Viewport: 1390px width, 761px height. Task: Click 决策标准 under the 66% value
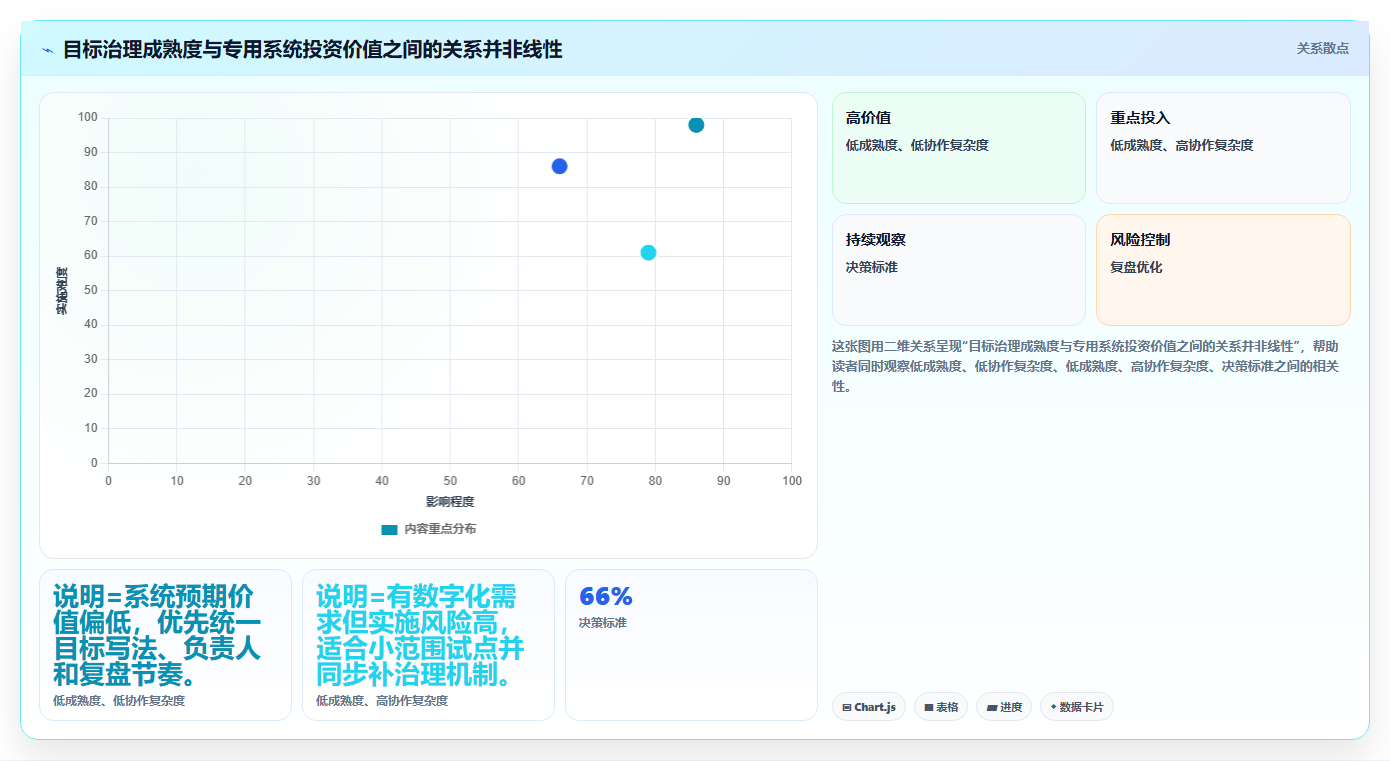(x=602, y=623)
